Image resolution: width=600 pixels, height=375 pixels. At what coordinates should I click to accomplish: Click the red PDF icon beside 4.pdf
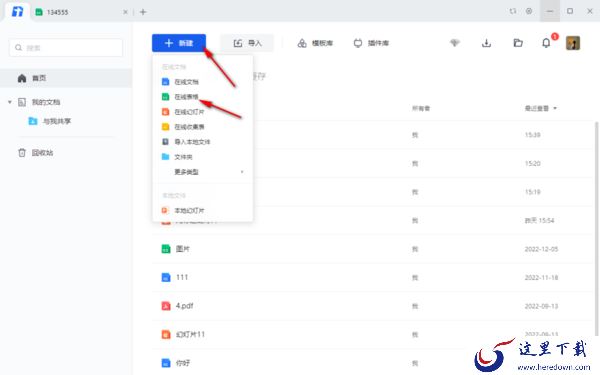click(x=166, y=306)
